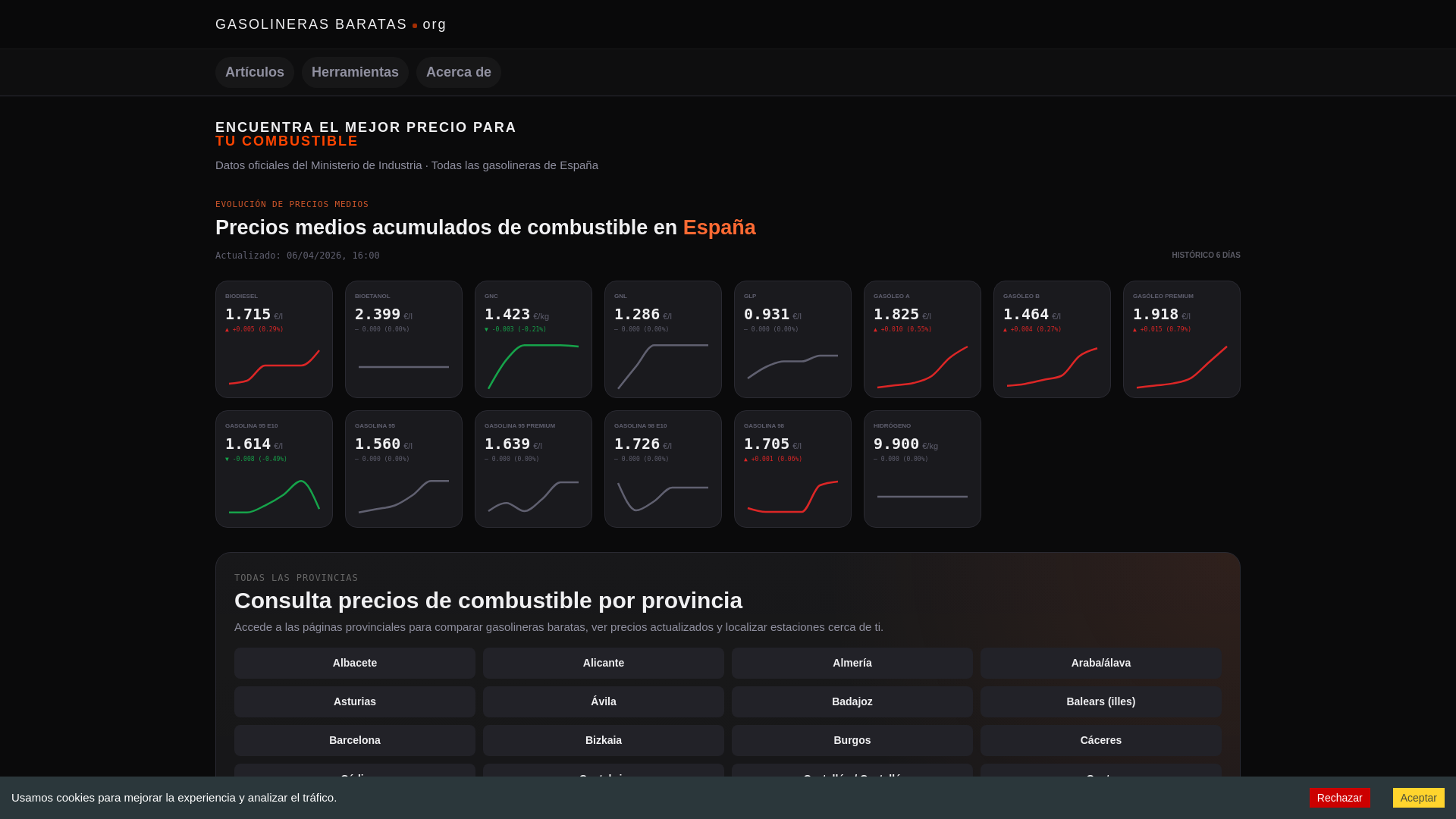Go to Gasolineras Baratas org home logo

(331, 24)
